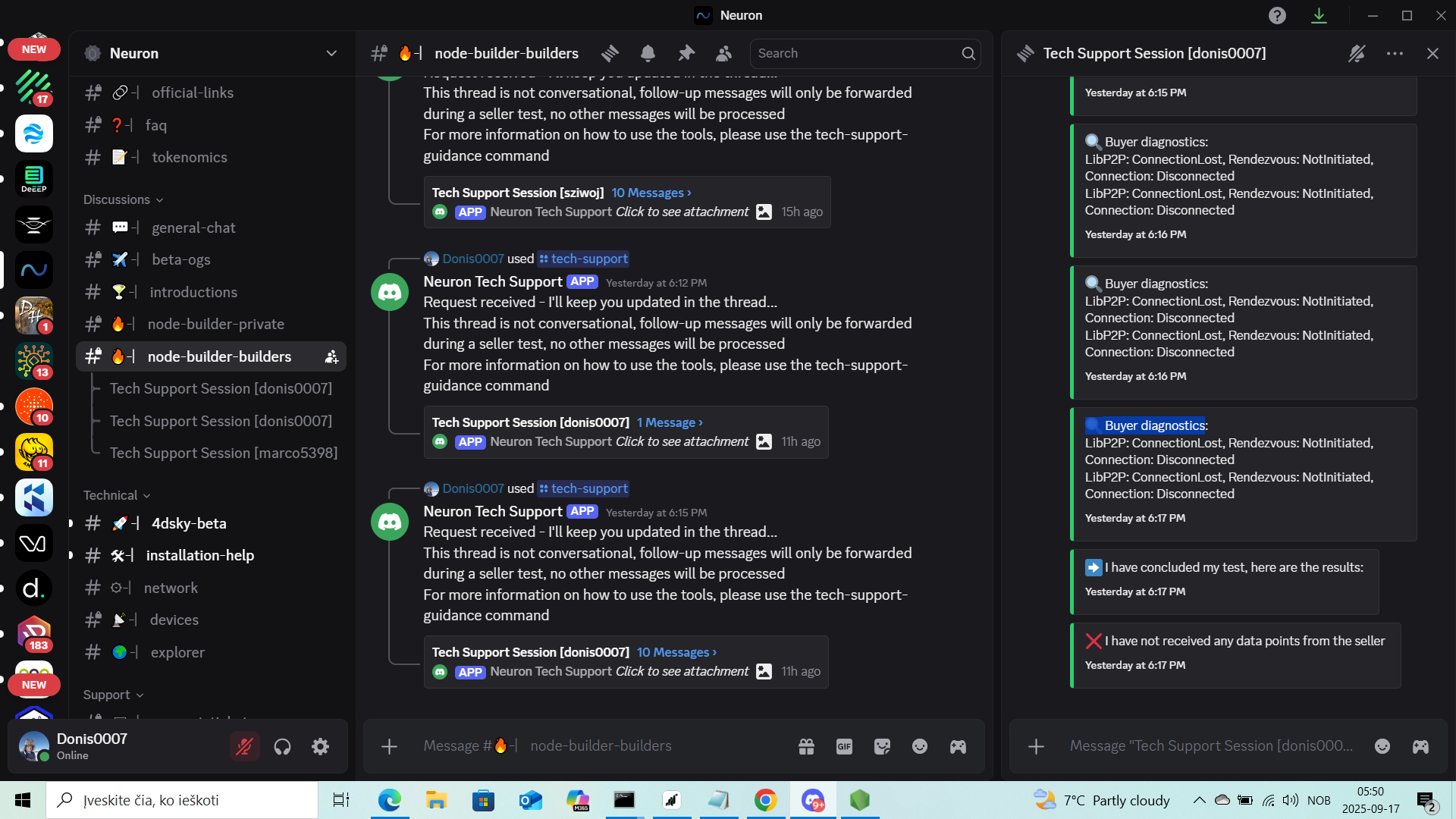The width and height of the screenshot is (1456, 819).
Task: Open the Windows notification center
Action: [x=1426, y=801]
